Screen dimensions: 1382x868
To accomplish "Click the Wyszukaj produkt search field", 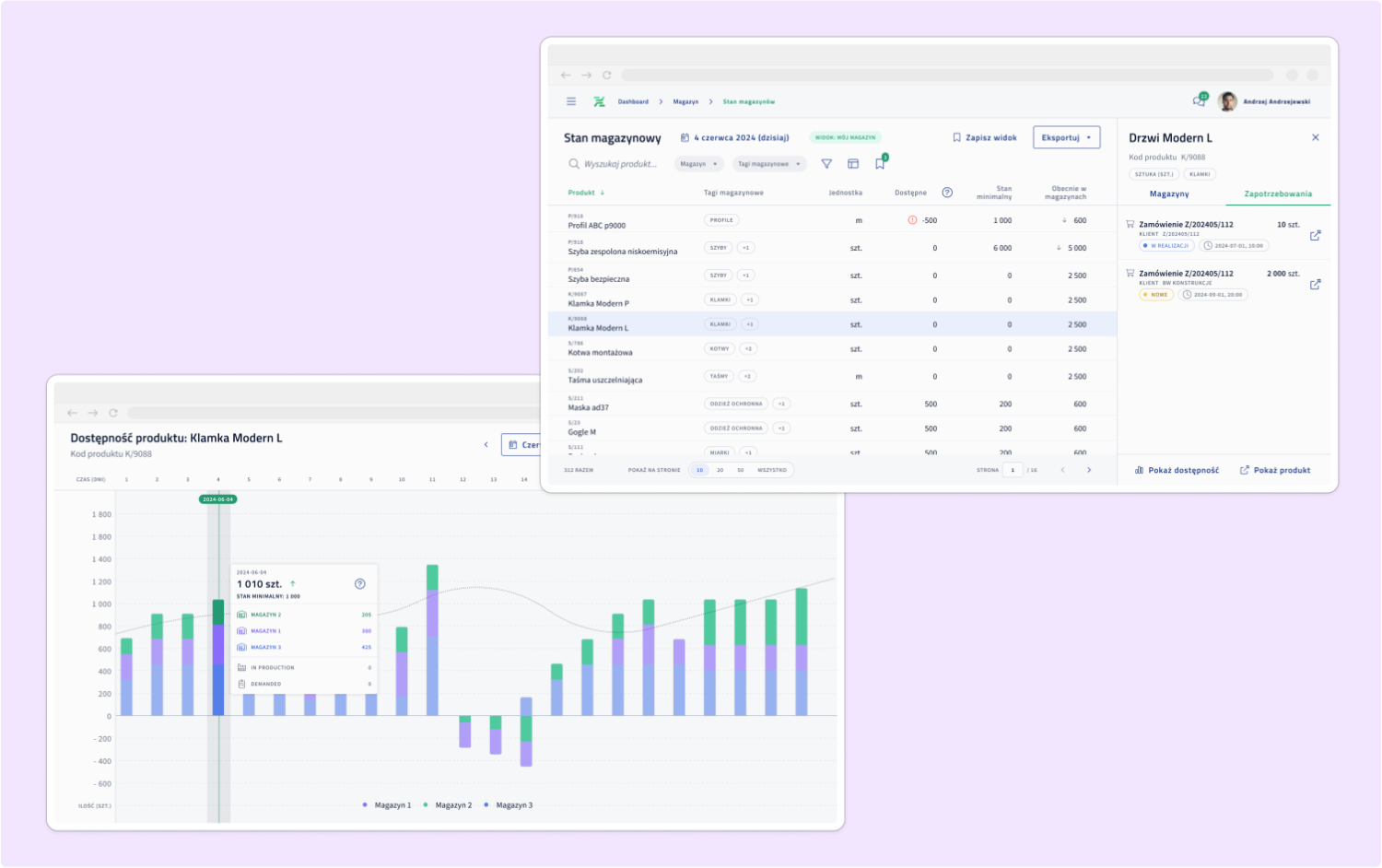I will [619, 164].
